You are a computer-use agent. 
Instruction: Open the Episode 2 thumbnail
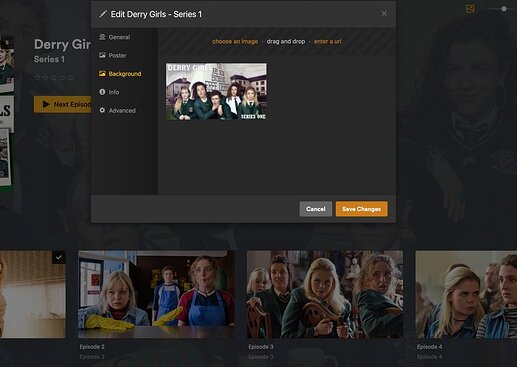coord(156,294)
